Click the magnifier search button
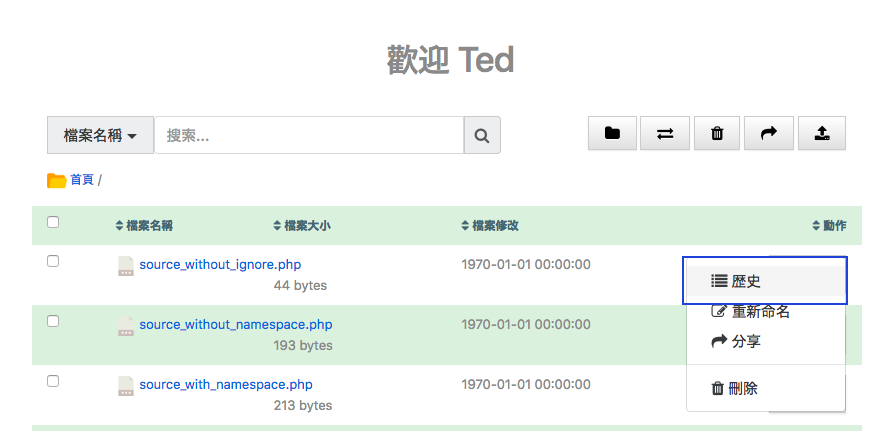Viewport: 876px width, 431px height. point(482,135)
